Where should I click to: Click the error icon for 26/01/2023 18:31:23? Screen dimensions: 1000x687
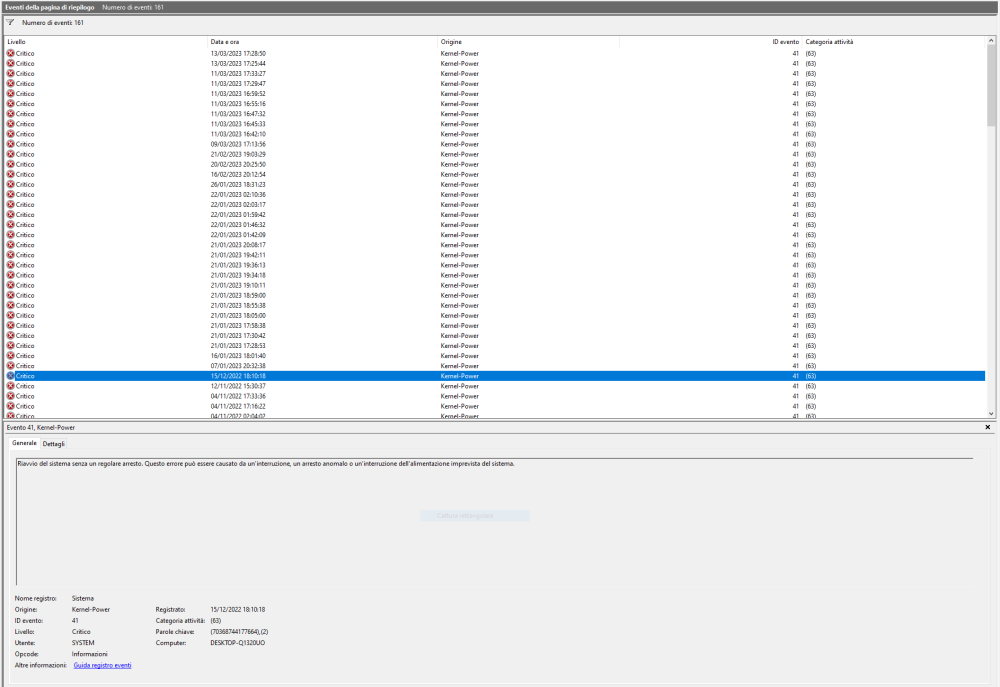point(10,184)
